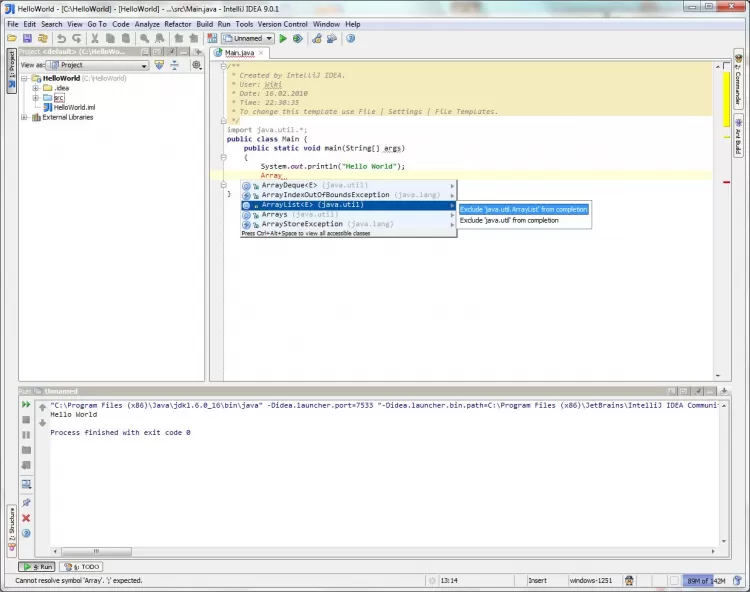
Task: Click the Undo arrow icon
Action: click(x=62, y=38)
